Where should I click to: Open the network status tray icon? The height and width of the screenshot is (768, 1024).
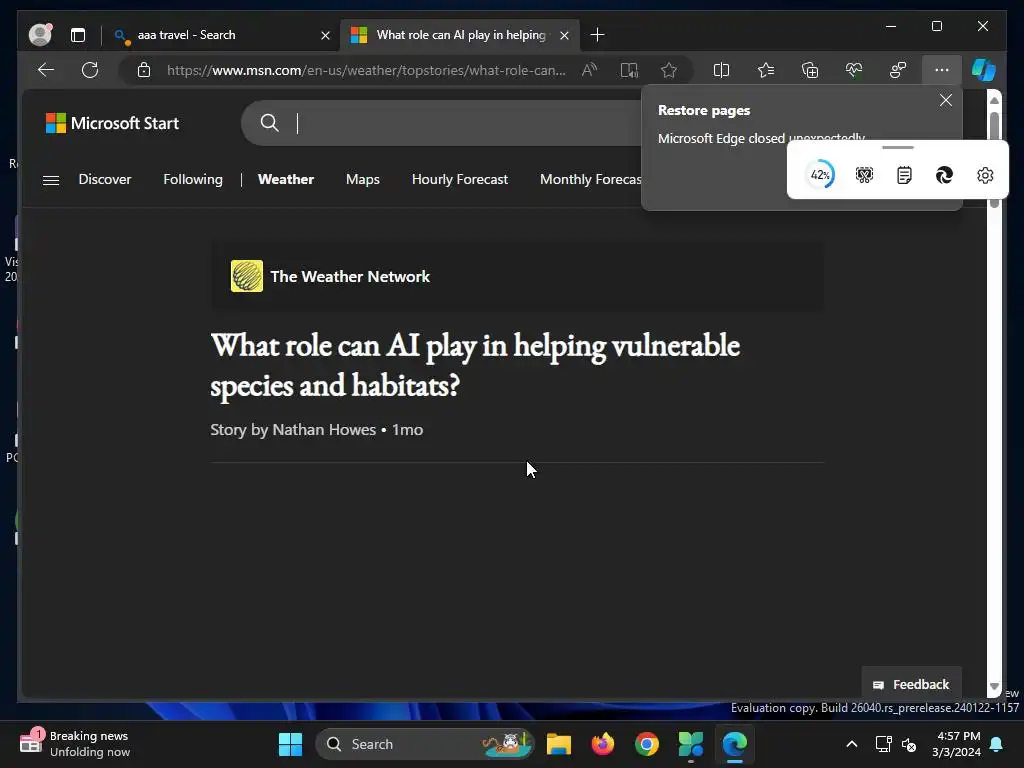pos(884,744)
